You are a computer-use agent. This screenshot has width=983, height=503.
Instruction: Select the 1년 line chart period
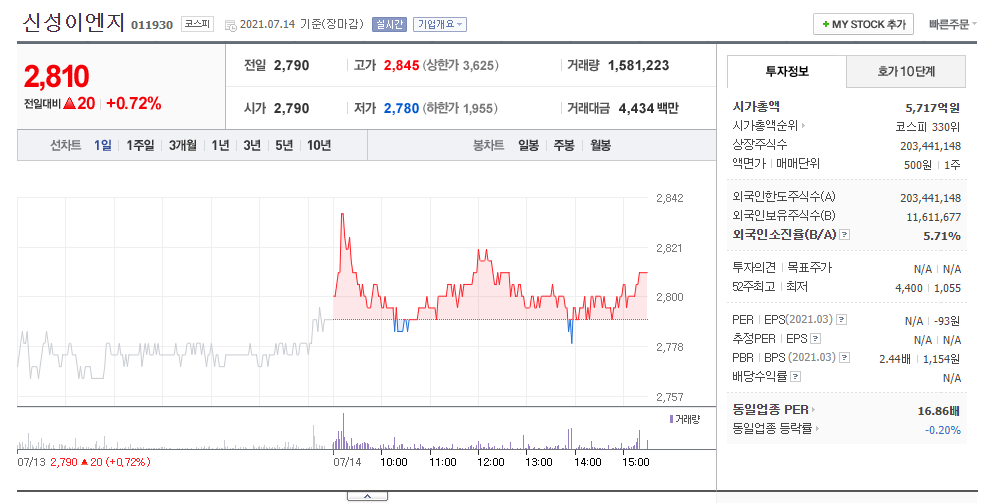[x=220, y=146]
